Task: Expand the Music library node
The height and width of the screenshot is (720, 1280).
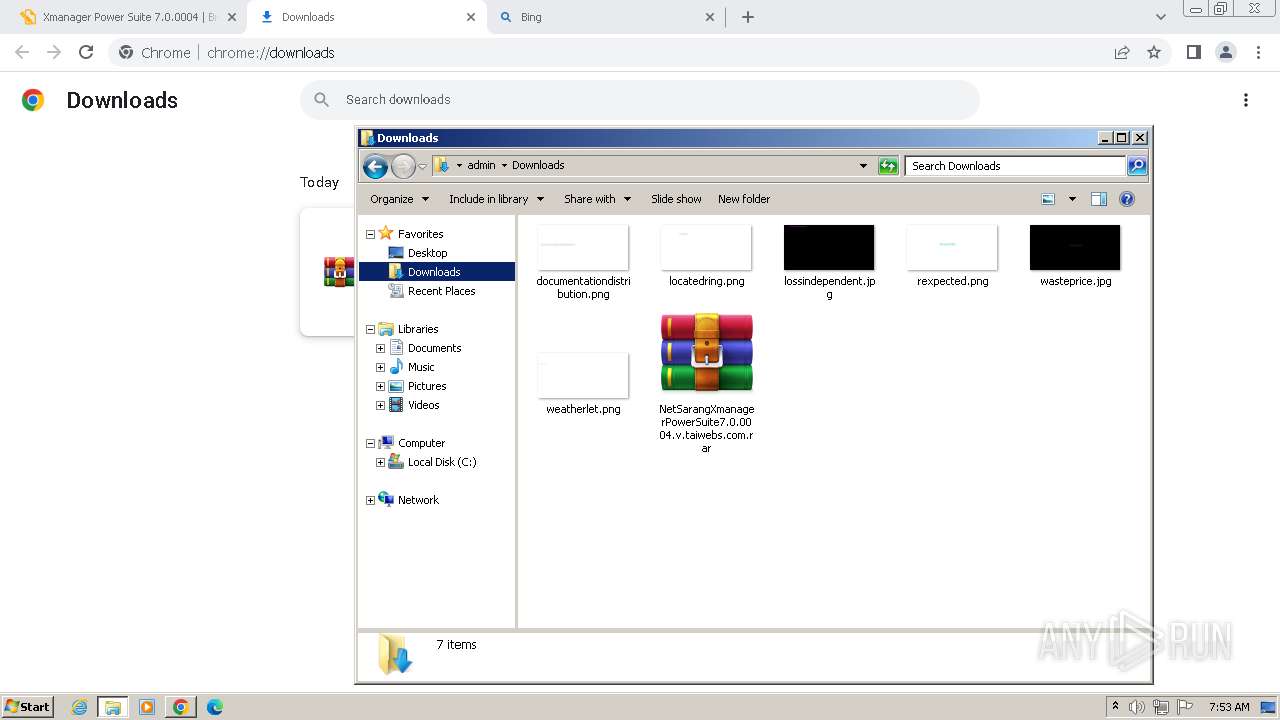Action: [x=380, y=367]
